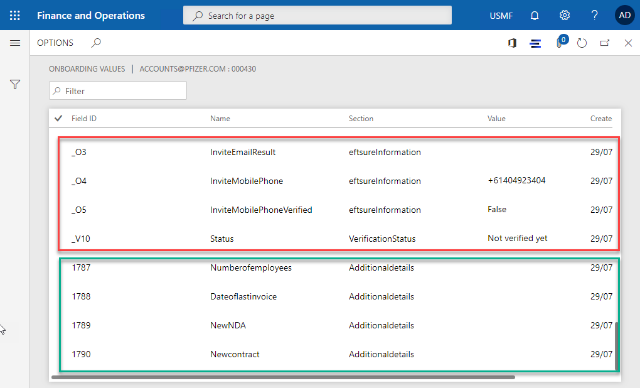Open the attachments paperclip with 0 badge

click(562, 42)
